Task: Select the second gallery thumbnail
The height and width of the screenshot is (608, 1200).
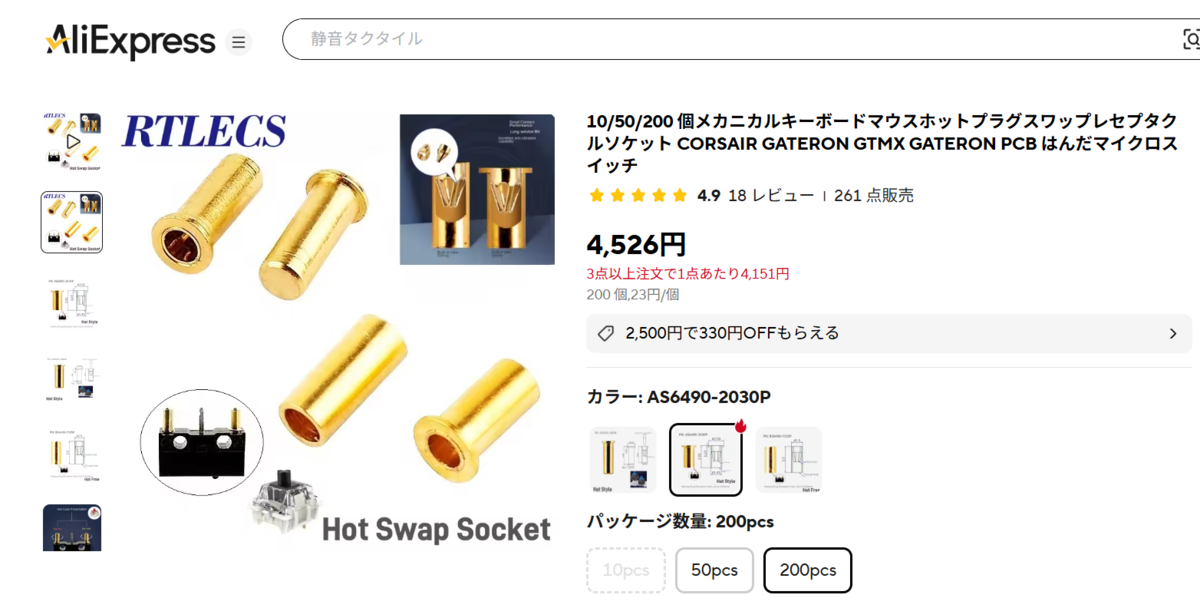Action: (x=72, y=222)
